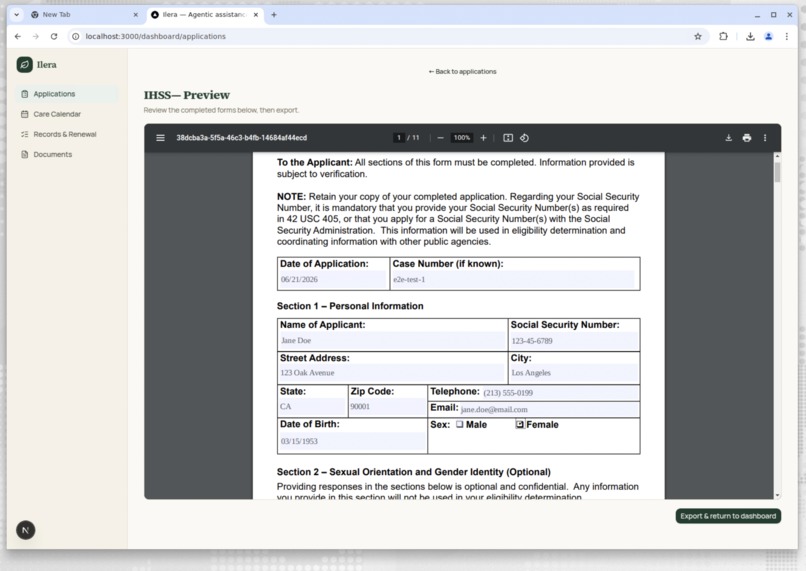Open PDF viewer more actions menu

pyautogui.click(x=765, y=138)
